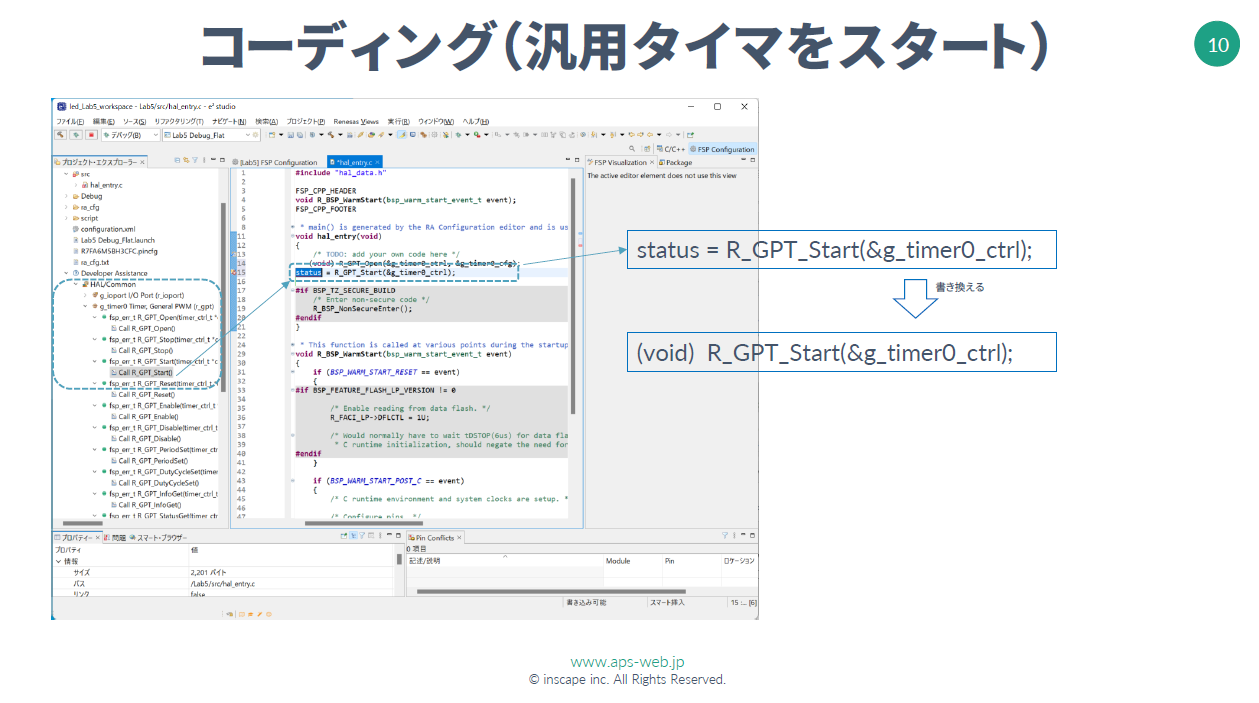
Task: Open the プロジェクト menu
Action: pyautogui.click(x=305, y=121)
